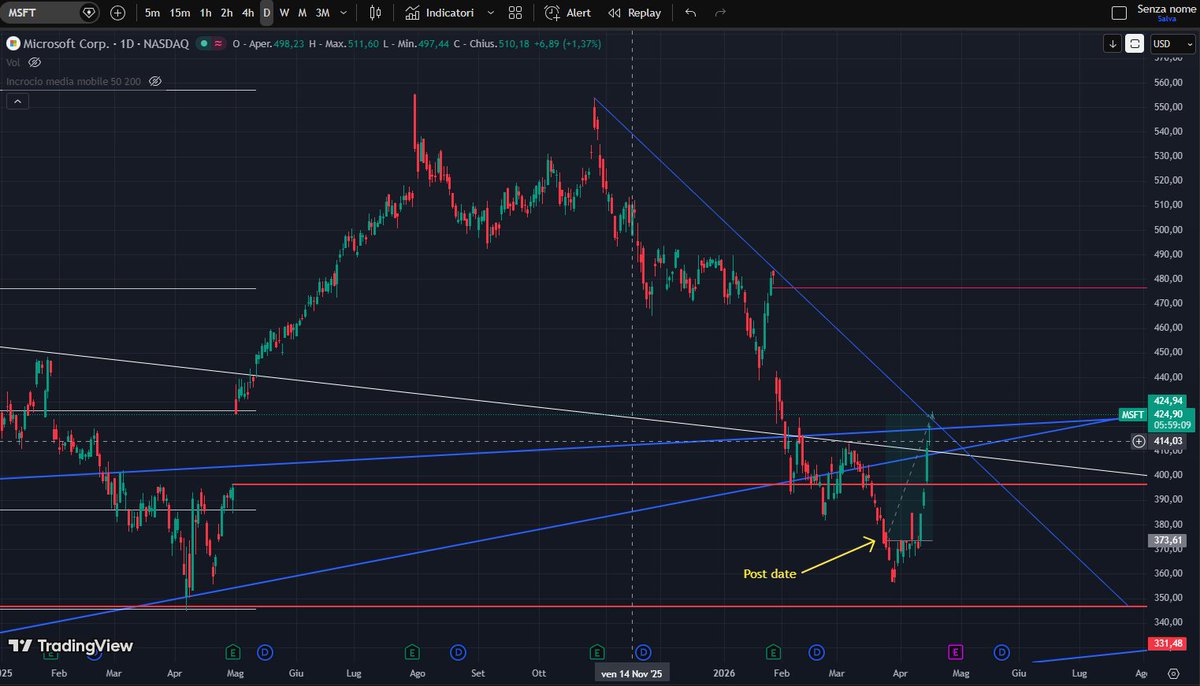The height and width of the screenshot is (686, 1200).
Task: Open the indicator templates grid icon
Action: click(x=515, y=13)
